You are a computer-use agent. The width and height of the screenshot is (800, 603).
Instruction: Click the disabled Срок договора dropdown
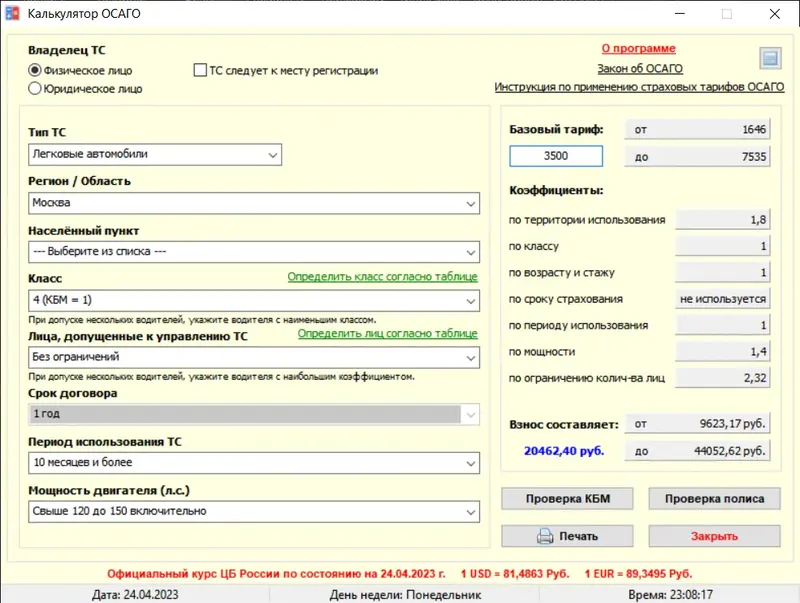254,414
